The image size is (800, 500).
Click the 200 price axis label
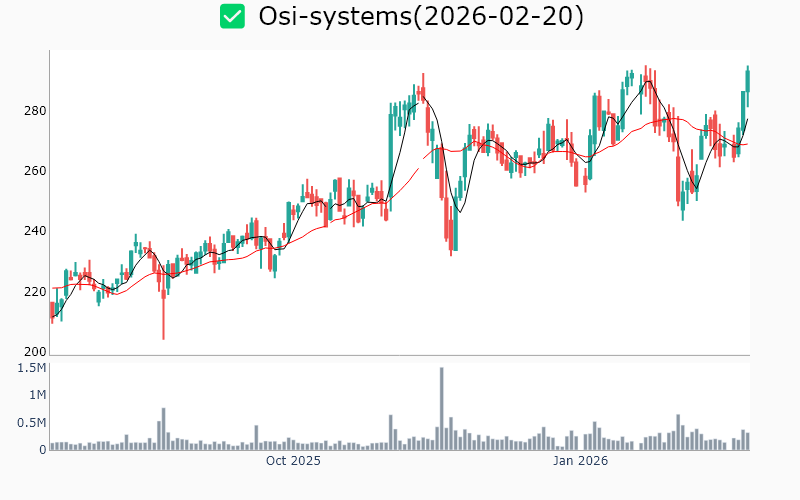tap(33, 352)
